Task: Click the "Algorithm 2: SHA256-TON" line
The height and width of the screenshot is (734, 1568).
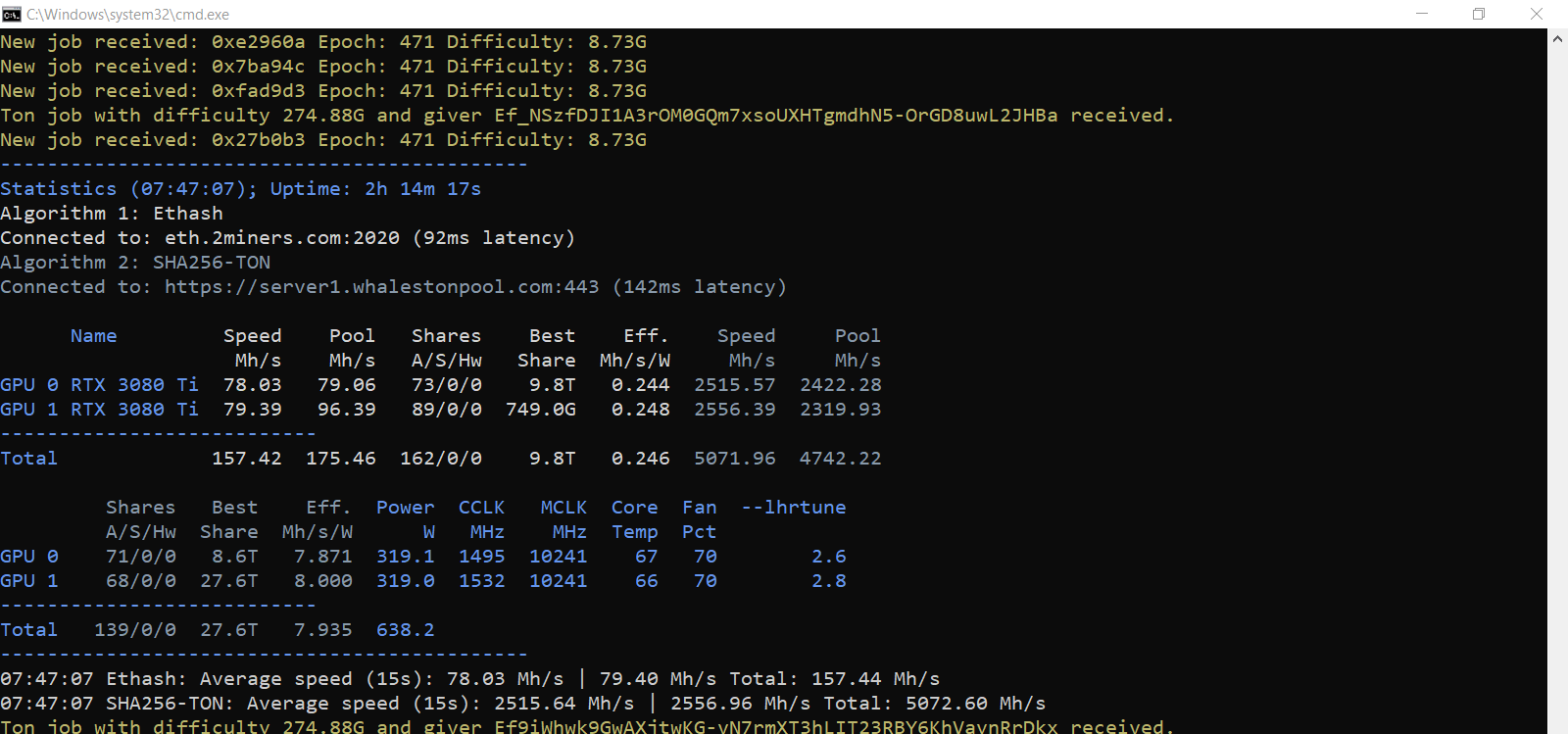Action: (x=135, y=263)
